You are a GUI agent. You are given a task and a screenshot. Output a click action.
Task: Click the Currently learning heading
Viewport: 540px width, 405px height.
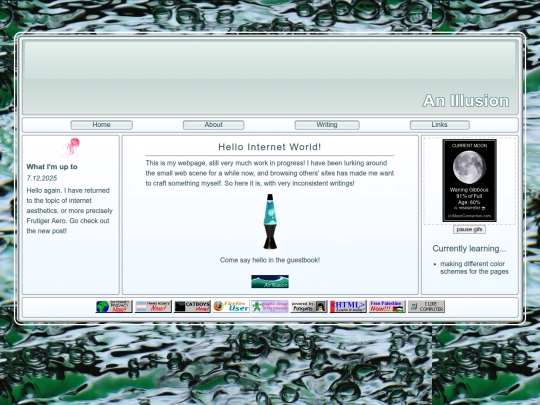tap(469, 249)
